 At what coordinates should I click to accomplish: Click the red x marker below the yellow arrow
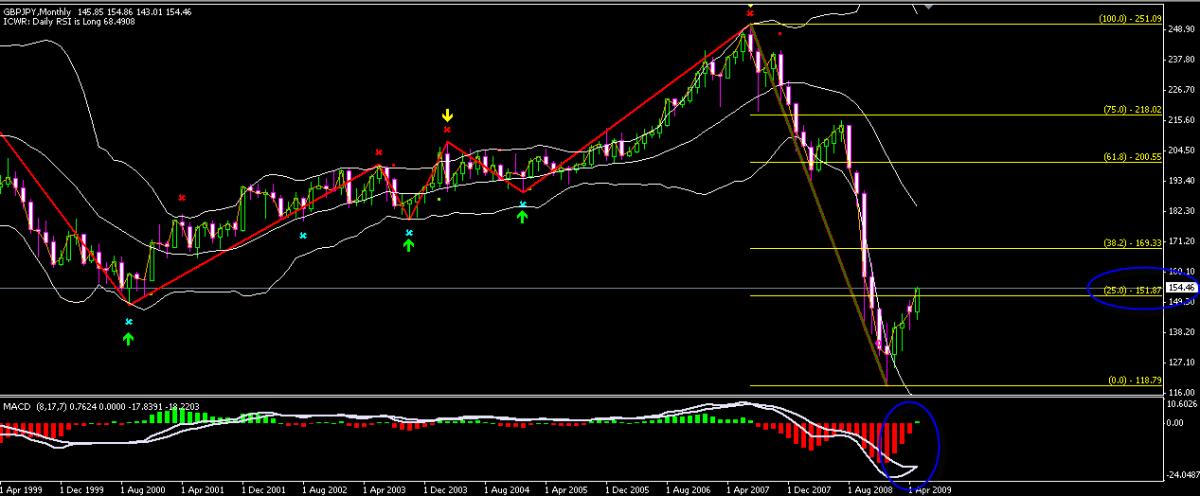pyautogui.click(x=447, y=130)
